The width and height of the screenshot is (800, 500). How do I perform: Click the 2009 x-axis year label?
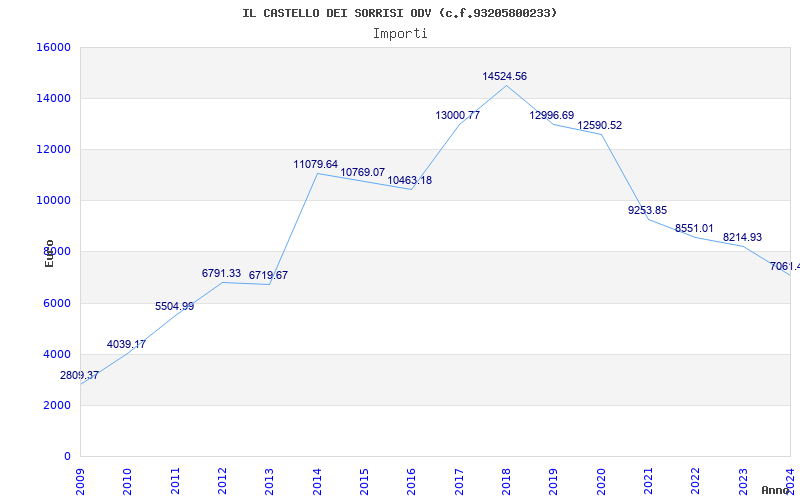[81, 481]
